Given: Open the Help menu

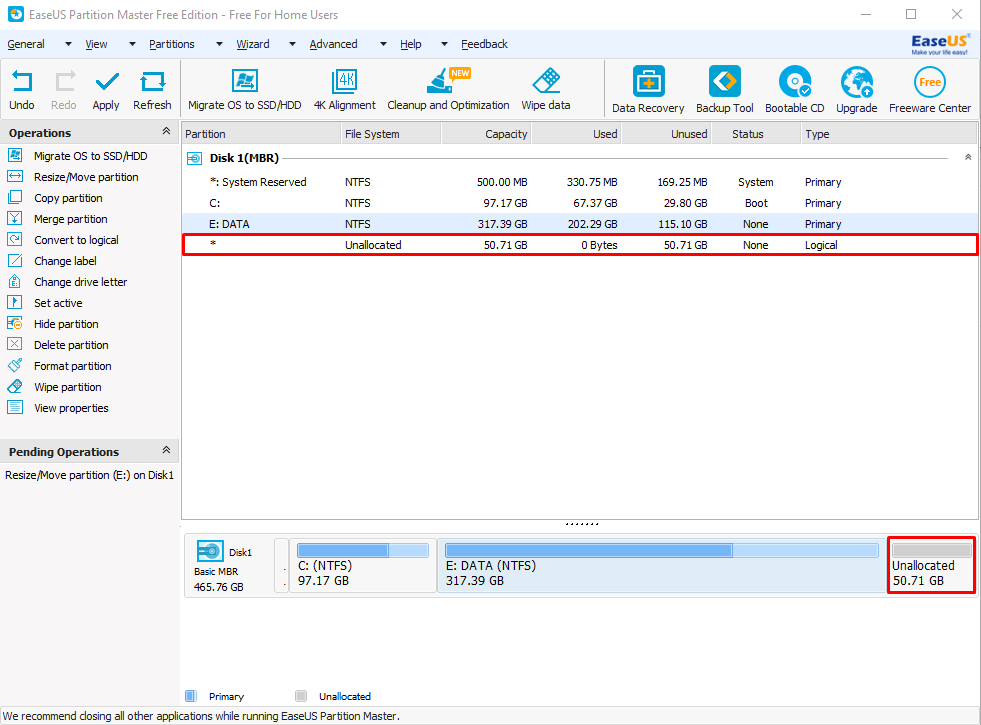Looking at the screenshot, I should 410,44.
